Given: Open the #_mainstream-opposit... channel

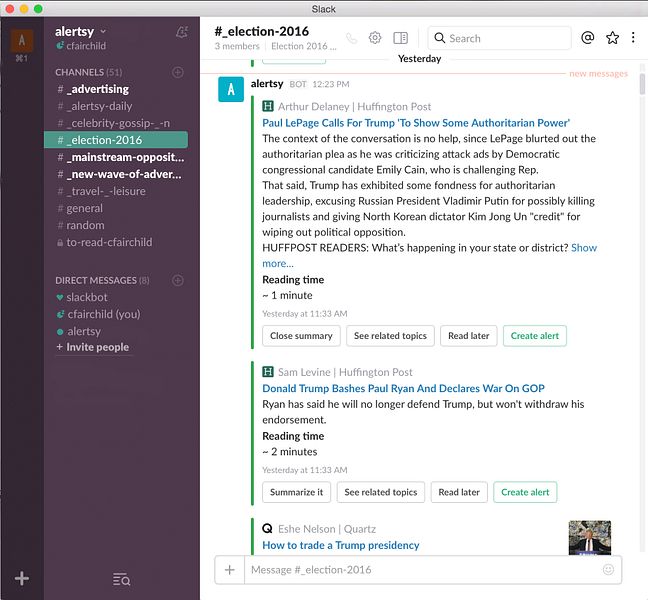Looking at the screenshot, I should 116,157.
